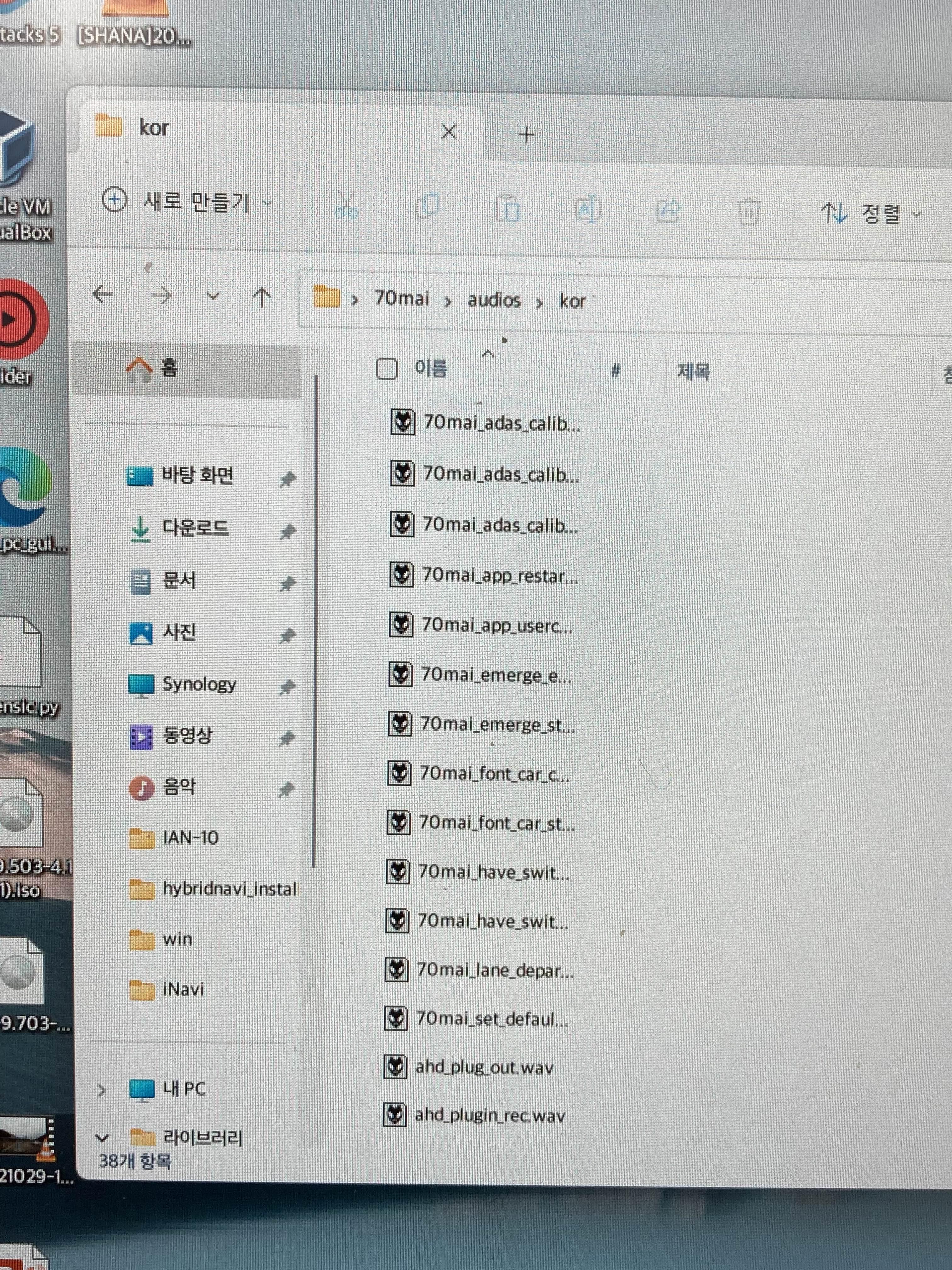The height and width of the screenshot is (1270, 952).
Task: Select the kor tab
Action: pyautogui.click(x=155, y=128)
